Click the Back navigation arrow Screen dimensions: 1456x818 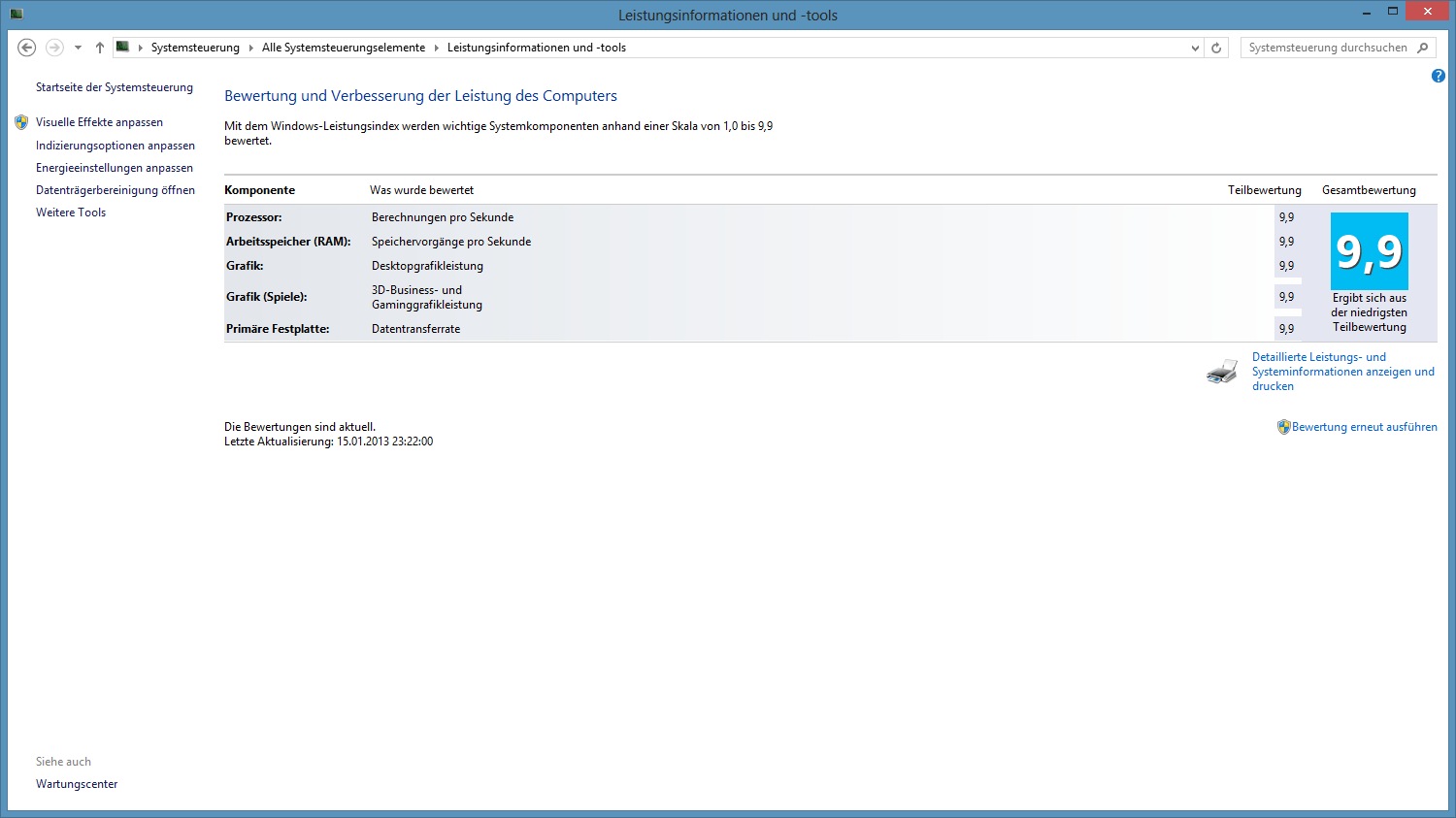point(27,48)
